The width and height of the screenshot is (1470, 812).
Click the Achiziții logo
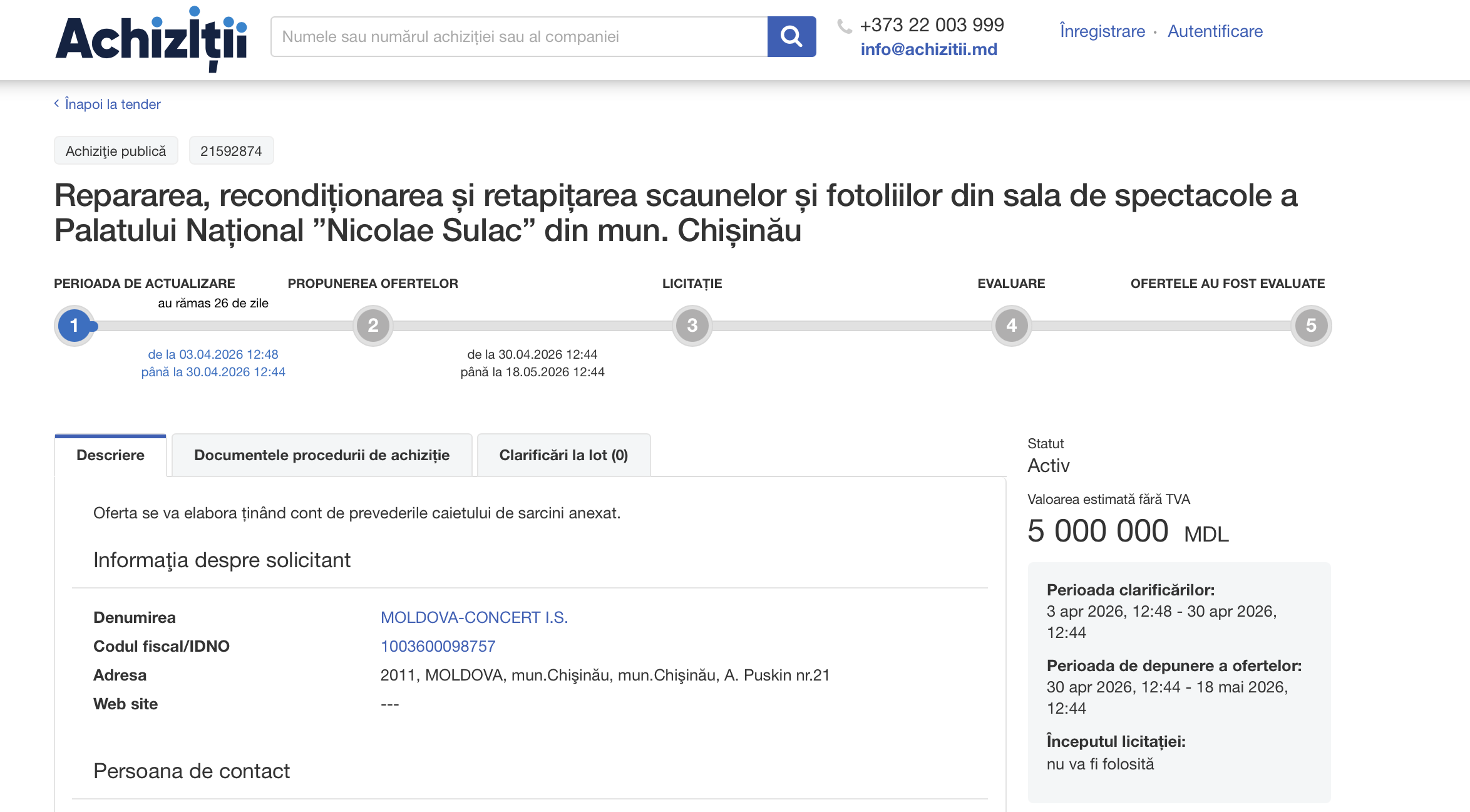(152, 39)
